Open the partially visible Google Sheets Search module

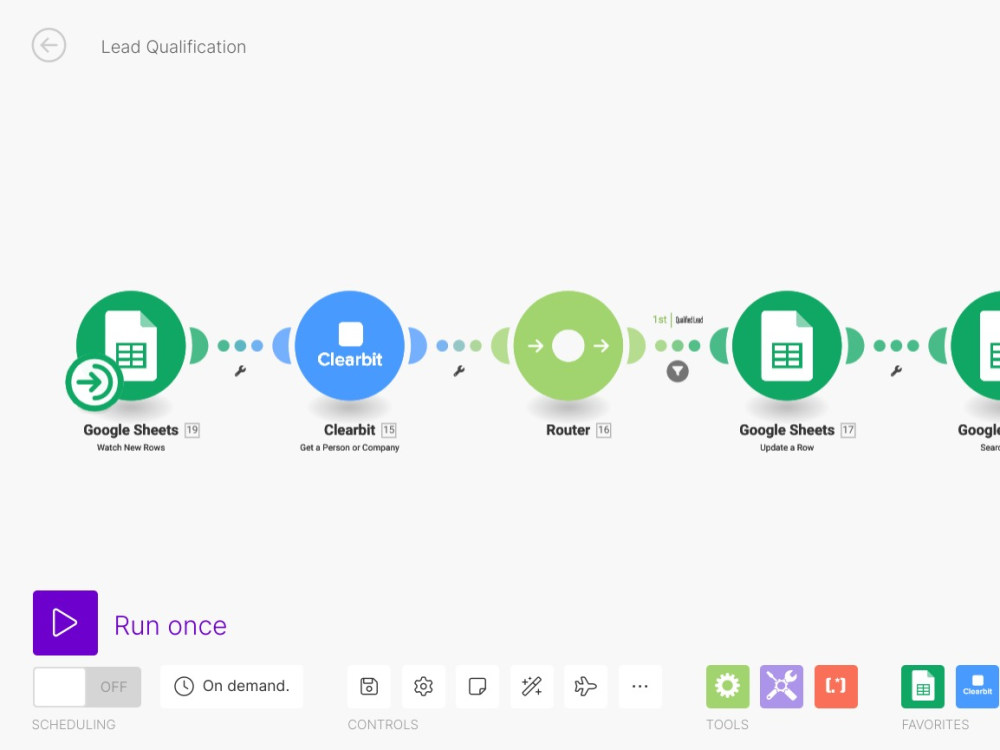tap(976, 346)
